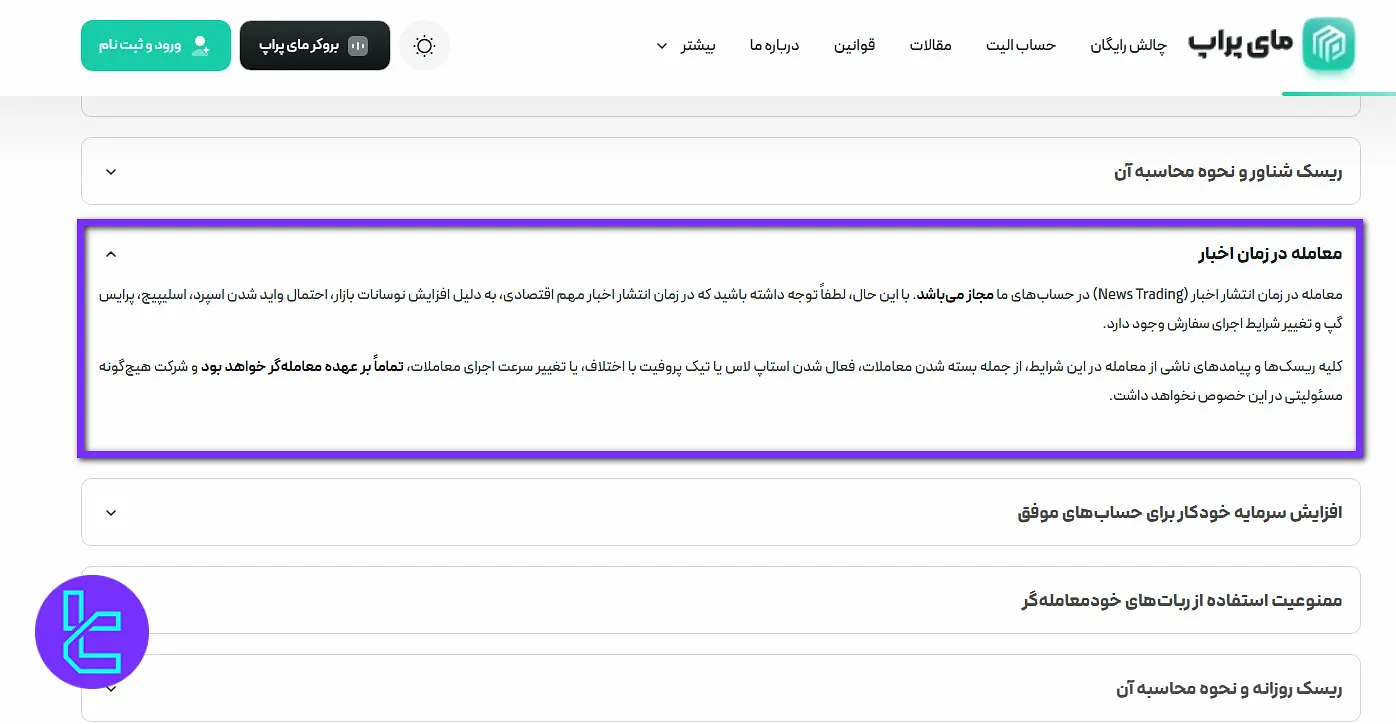The image size is (1396, 724).
Task: Click قوانین in the navigation bar
Action: click(x=855, y=45)
